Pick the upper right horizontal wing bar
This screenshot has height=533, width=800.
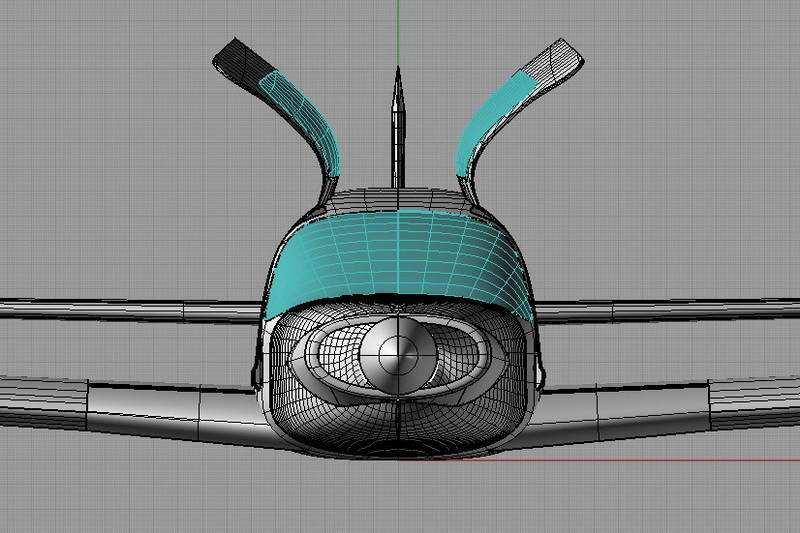667,310
